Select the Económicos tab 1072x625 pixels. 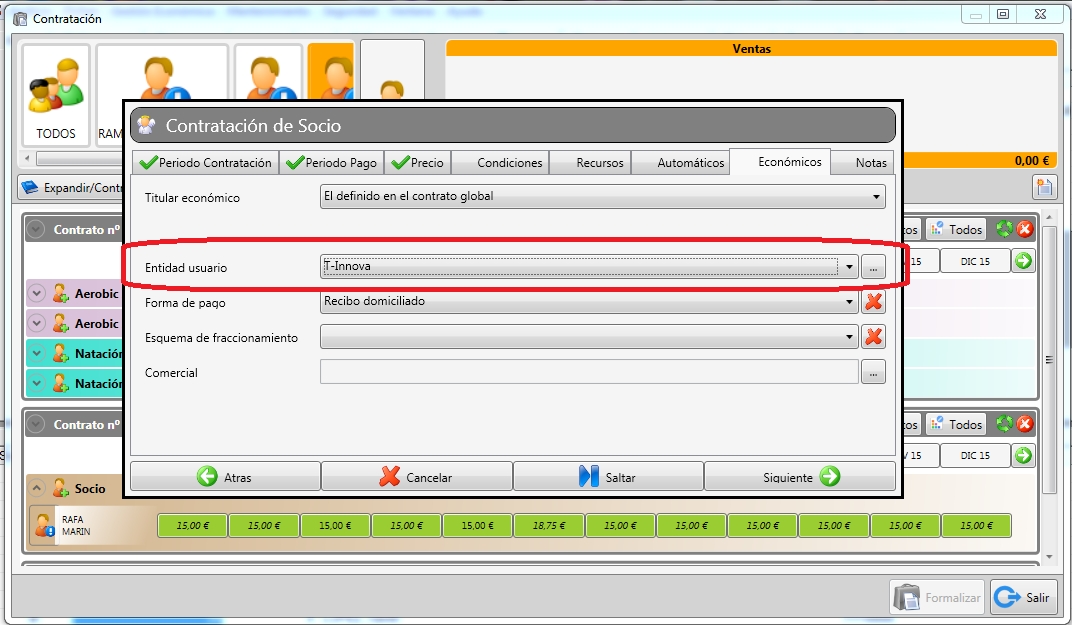click(x=780, y=162)
